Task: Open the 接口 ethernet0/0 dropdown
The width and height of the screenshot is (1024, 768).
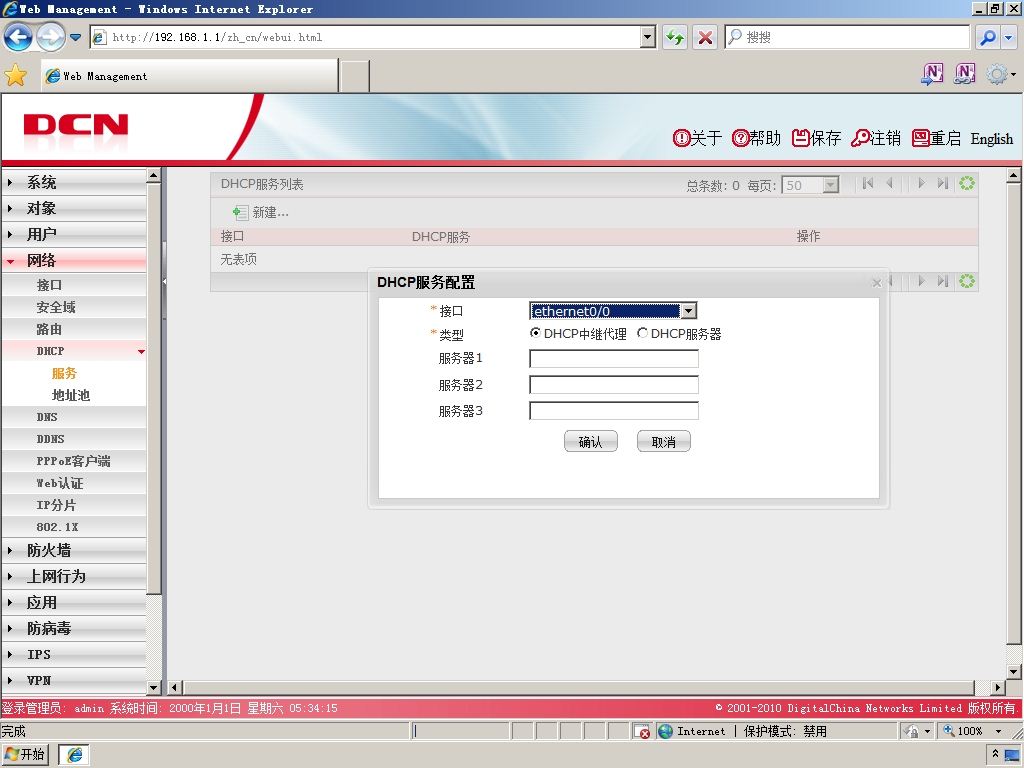Action: [613, 311]
